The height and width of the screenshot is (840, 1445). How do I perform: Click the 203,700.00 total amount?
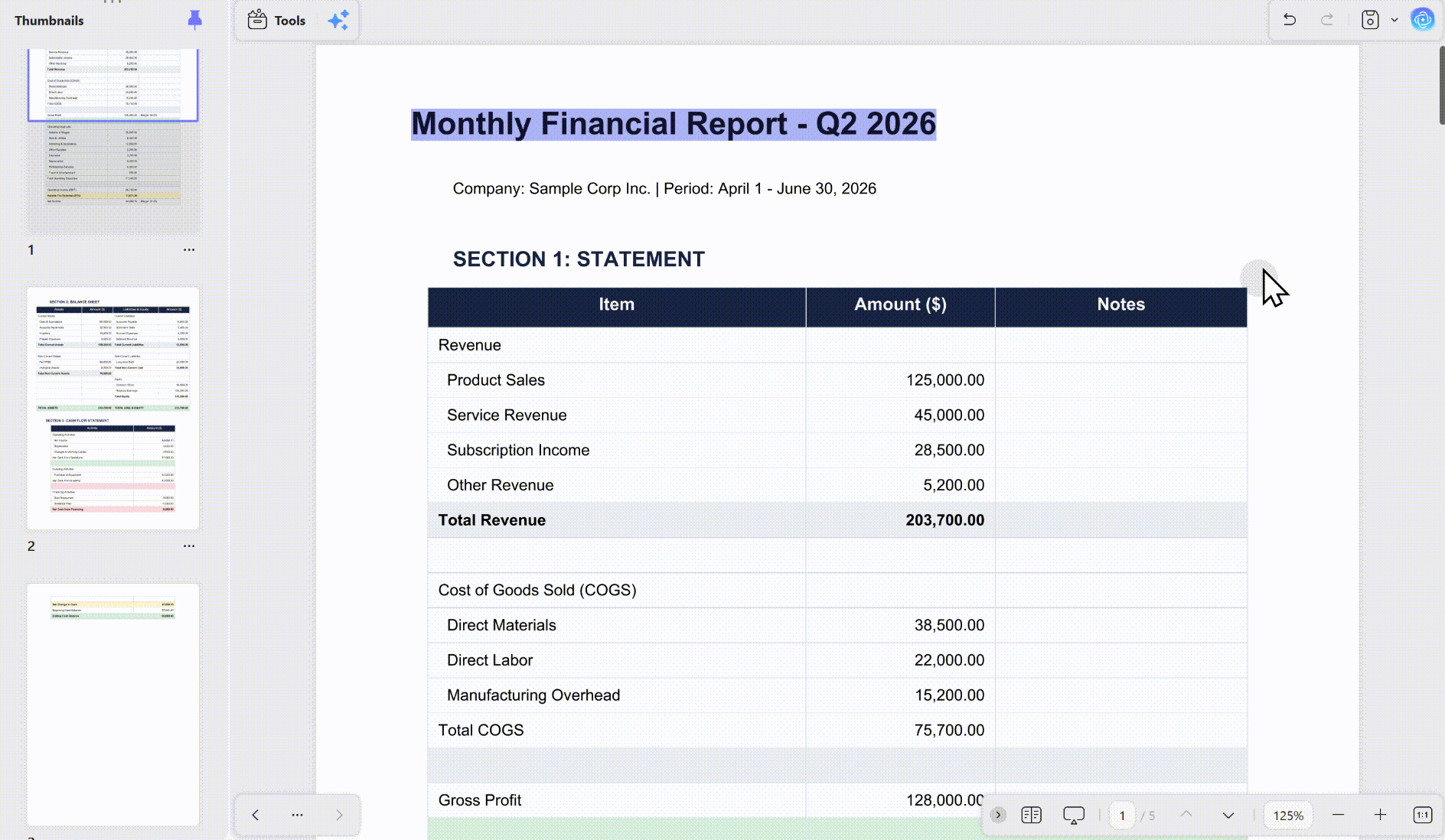945,520
